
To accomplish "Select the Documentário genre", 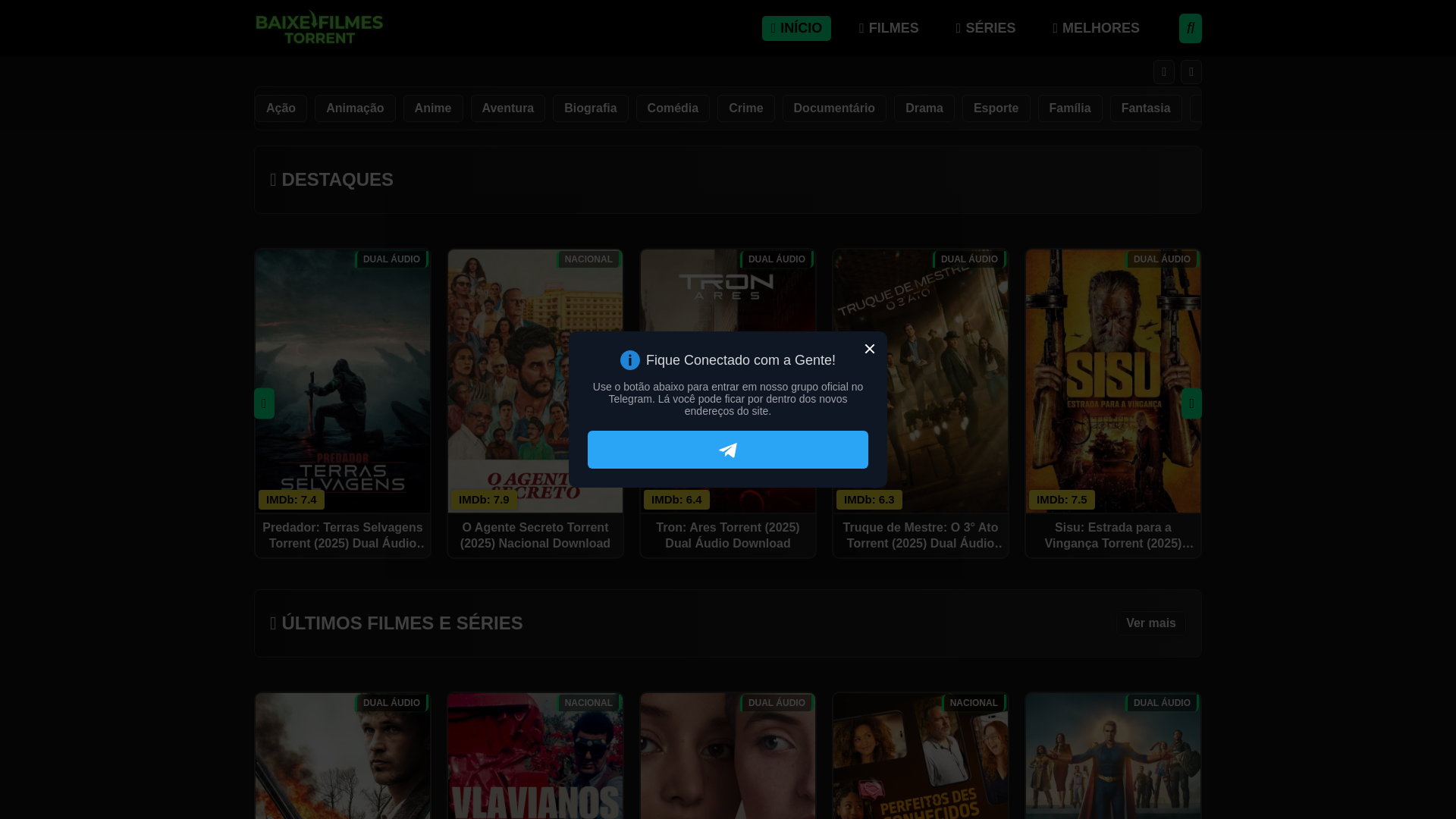I will pos(834,108).
